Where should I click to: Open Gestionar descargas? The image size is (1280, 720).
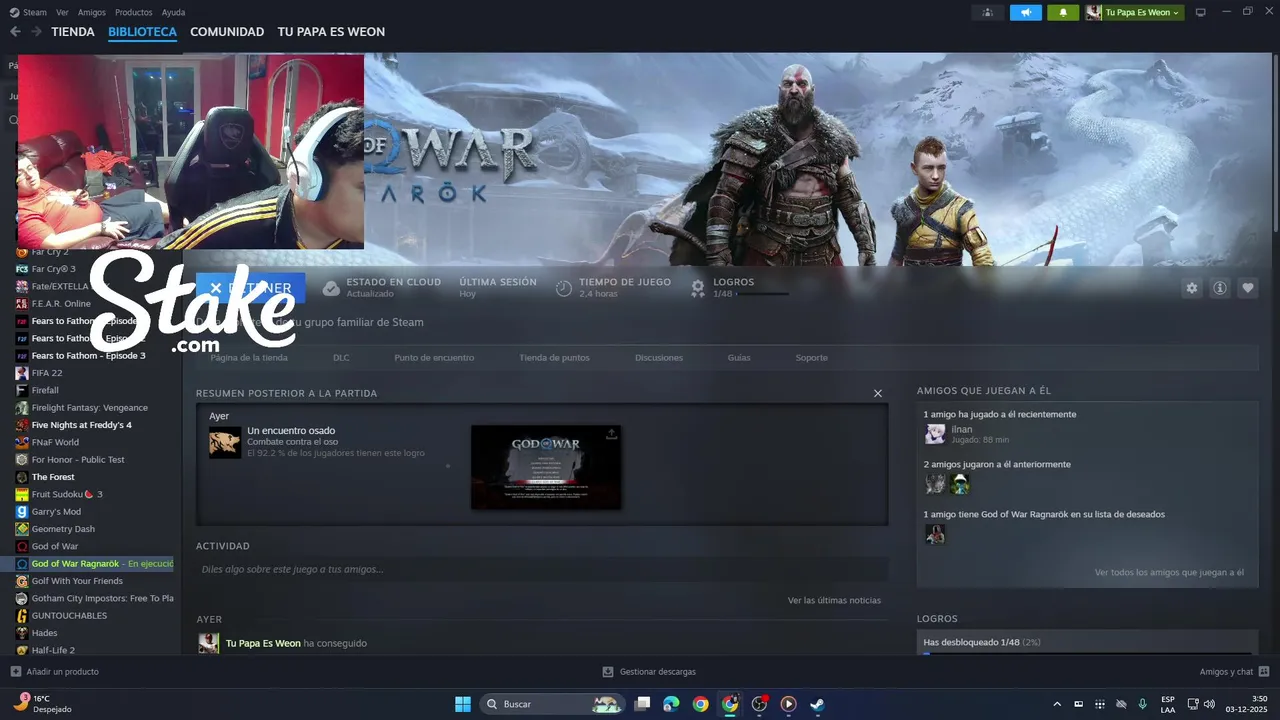click(649, 672)
